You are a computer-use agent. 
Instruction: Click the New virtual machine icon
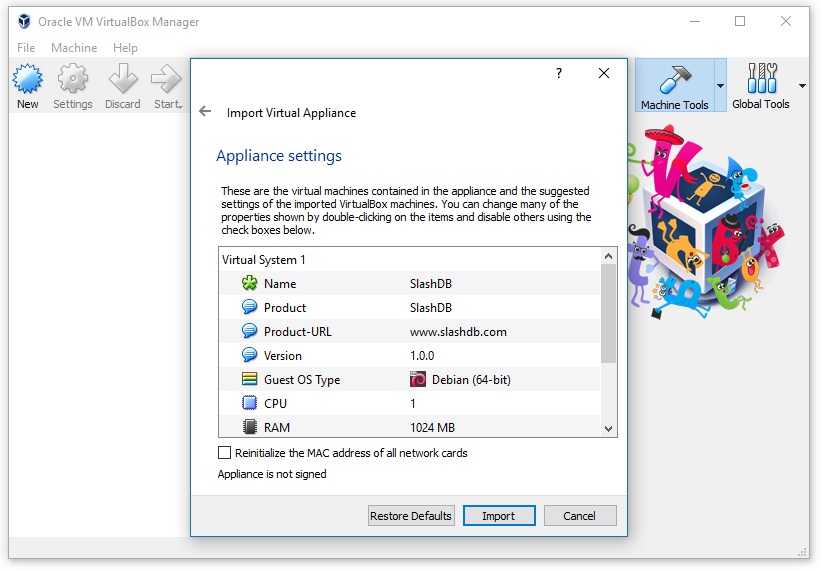coord(27,80)
